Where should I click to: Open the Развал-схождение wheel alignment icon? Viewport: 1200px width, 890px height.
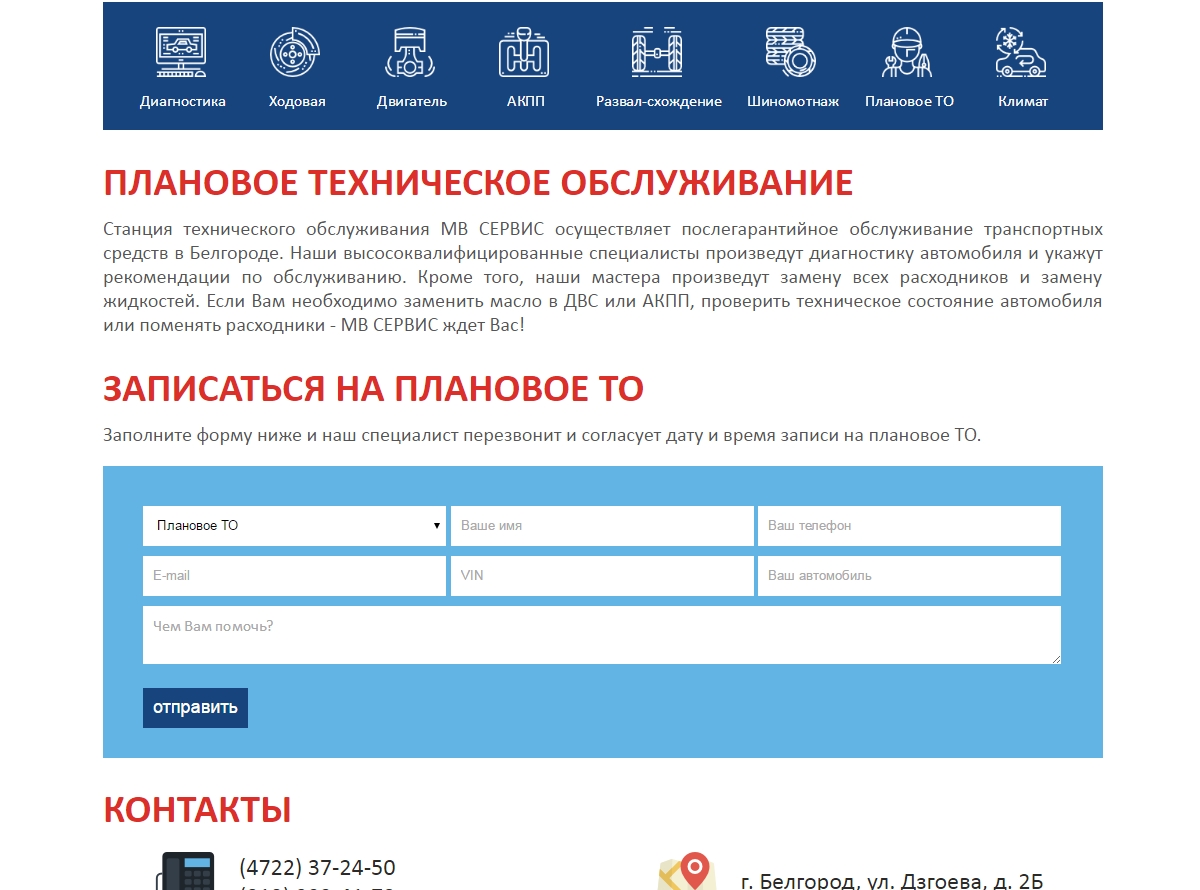coord(657,53)
